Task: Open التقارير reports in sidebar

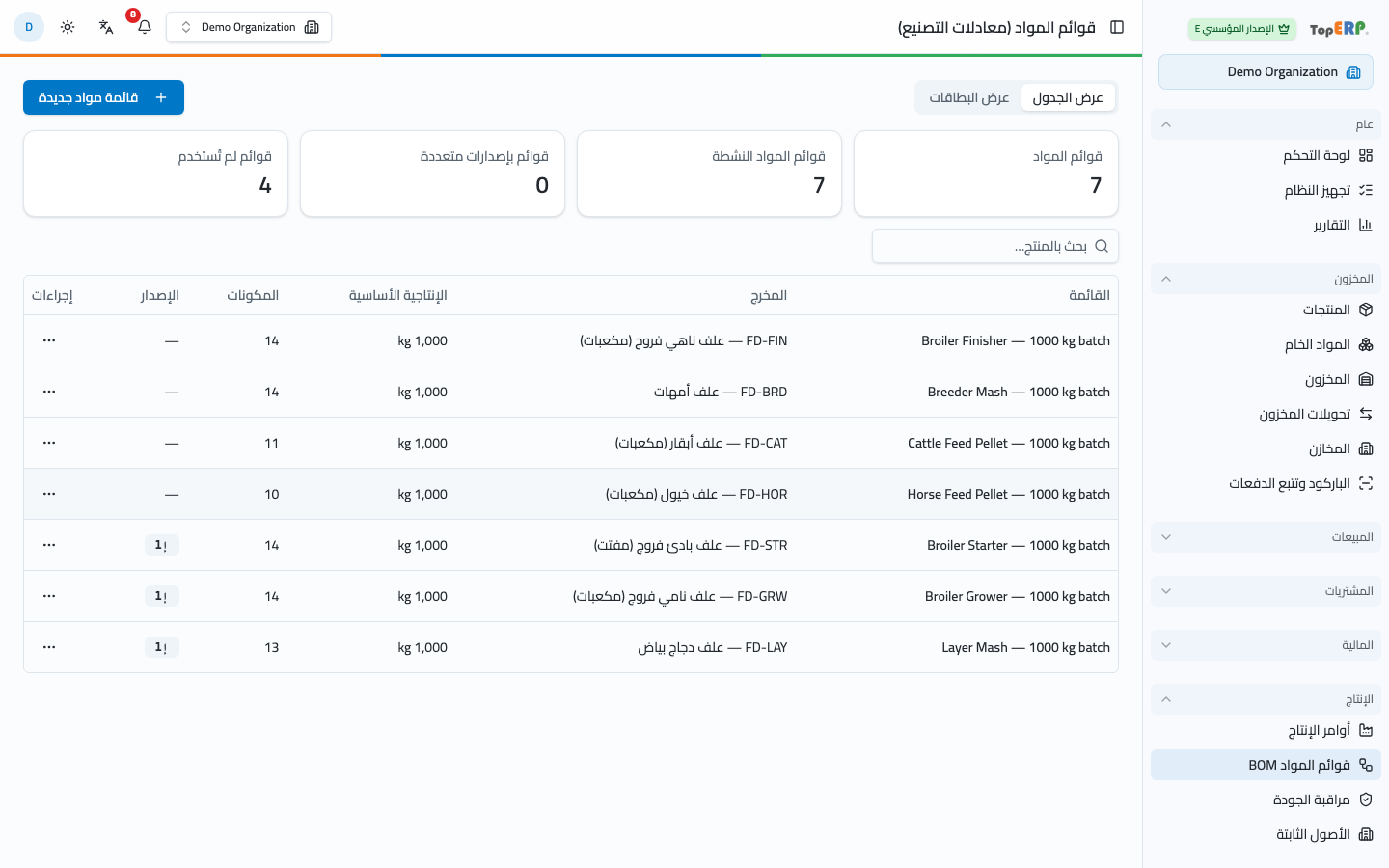Action: (x=1266, y=225)
